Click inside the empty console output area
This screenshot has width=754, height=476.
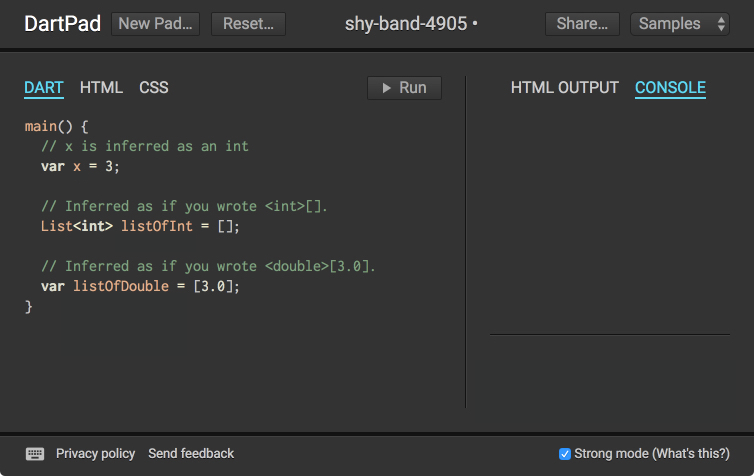[610, 219]
